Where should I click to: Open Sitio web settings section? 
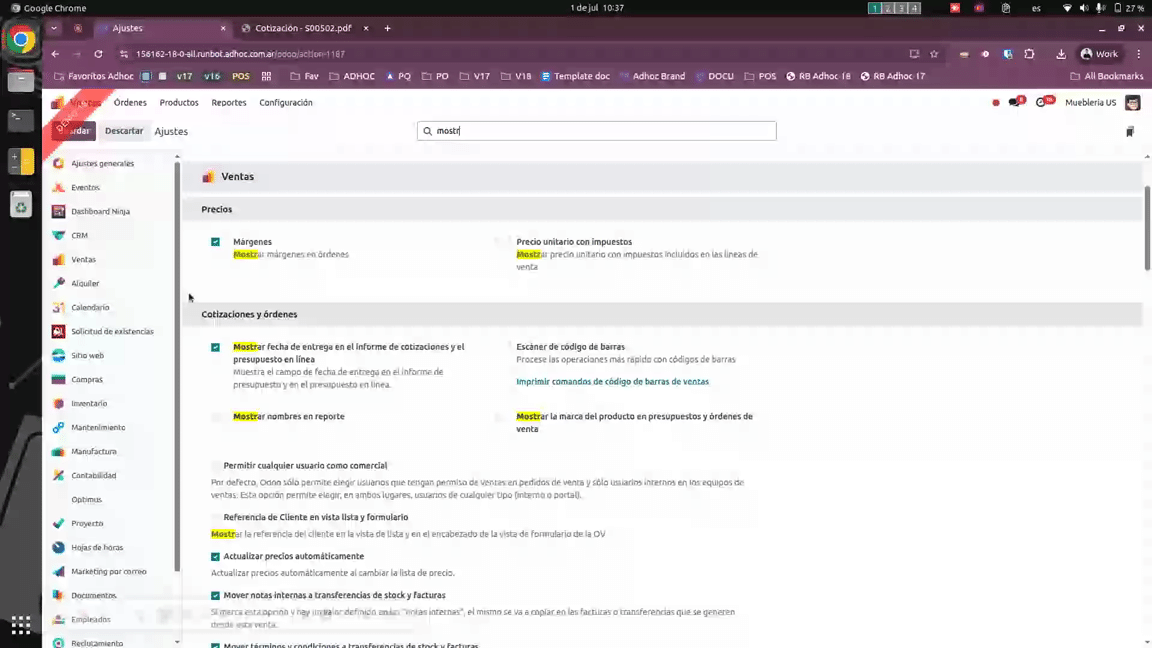click(87, 356)
